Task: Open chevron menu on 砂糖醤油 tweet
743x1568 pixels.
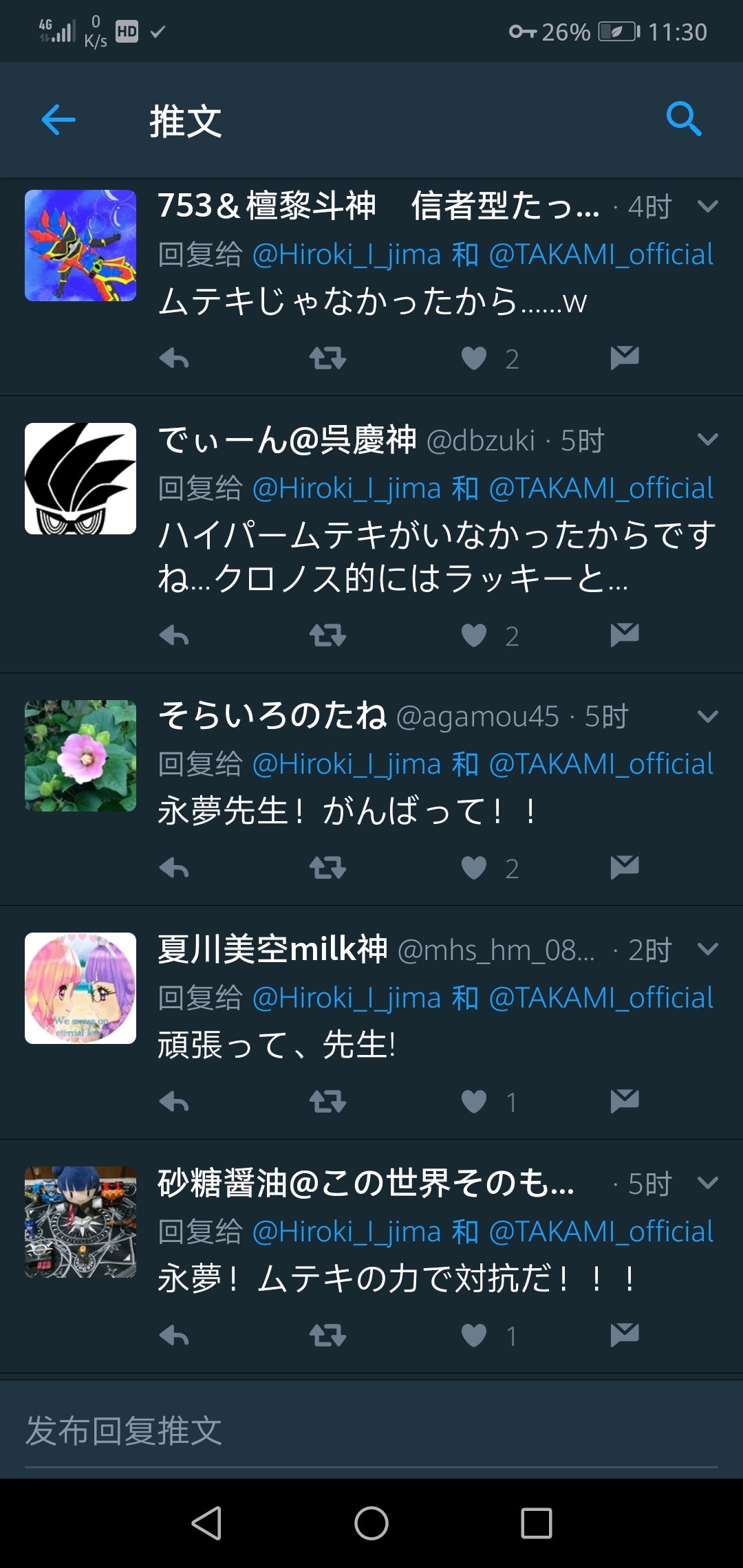Action: point(708,1183)
